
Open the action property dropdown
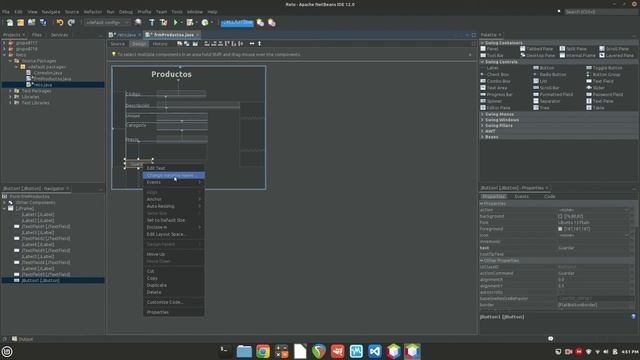pyautogui.click(x=627, y=210)
